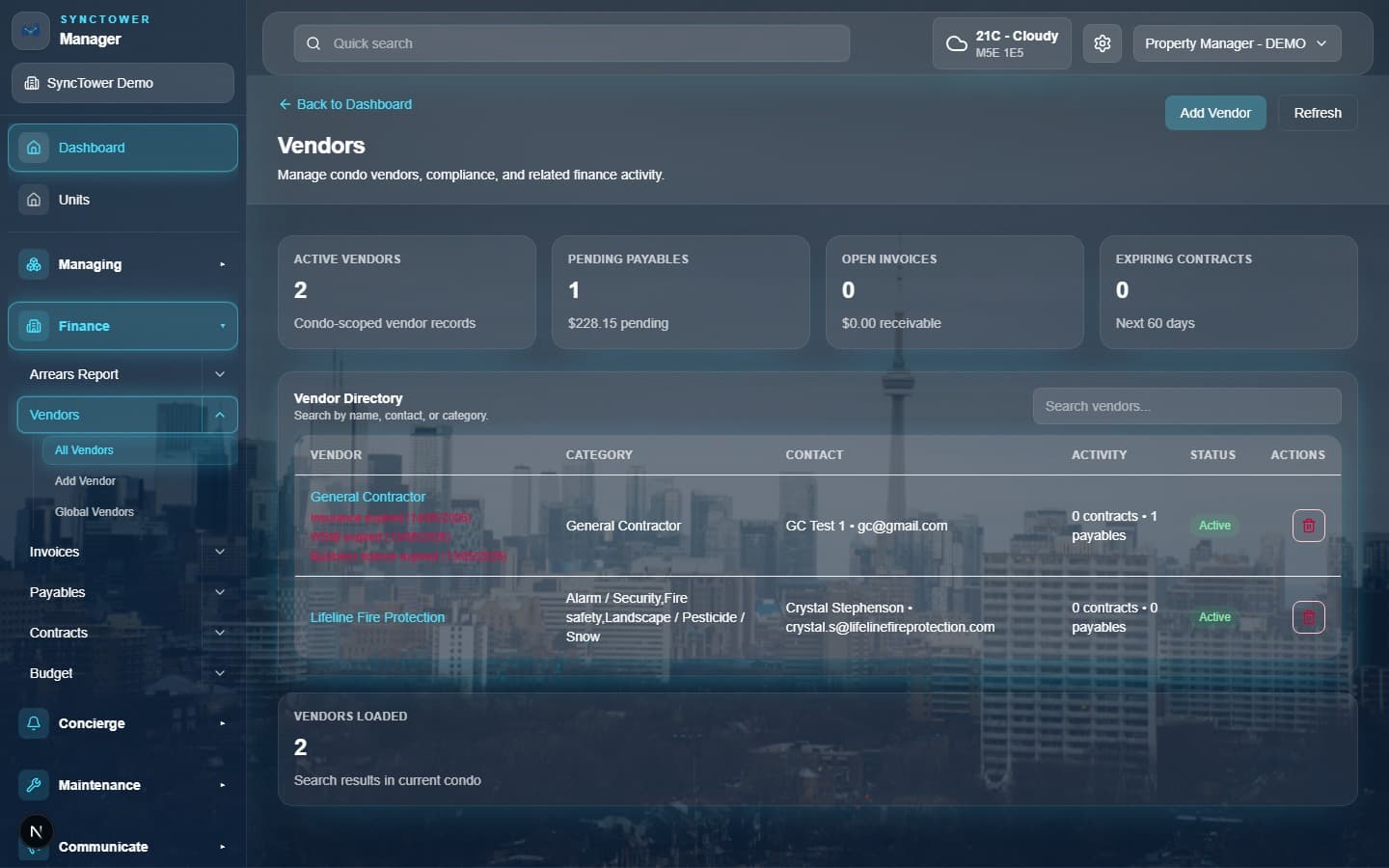Click the SyncTower Demo button
The height and width of the screenshot is (868, 1389).
[x=123, y=83]
